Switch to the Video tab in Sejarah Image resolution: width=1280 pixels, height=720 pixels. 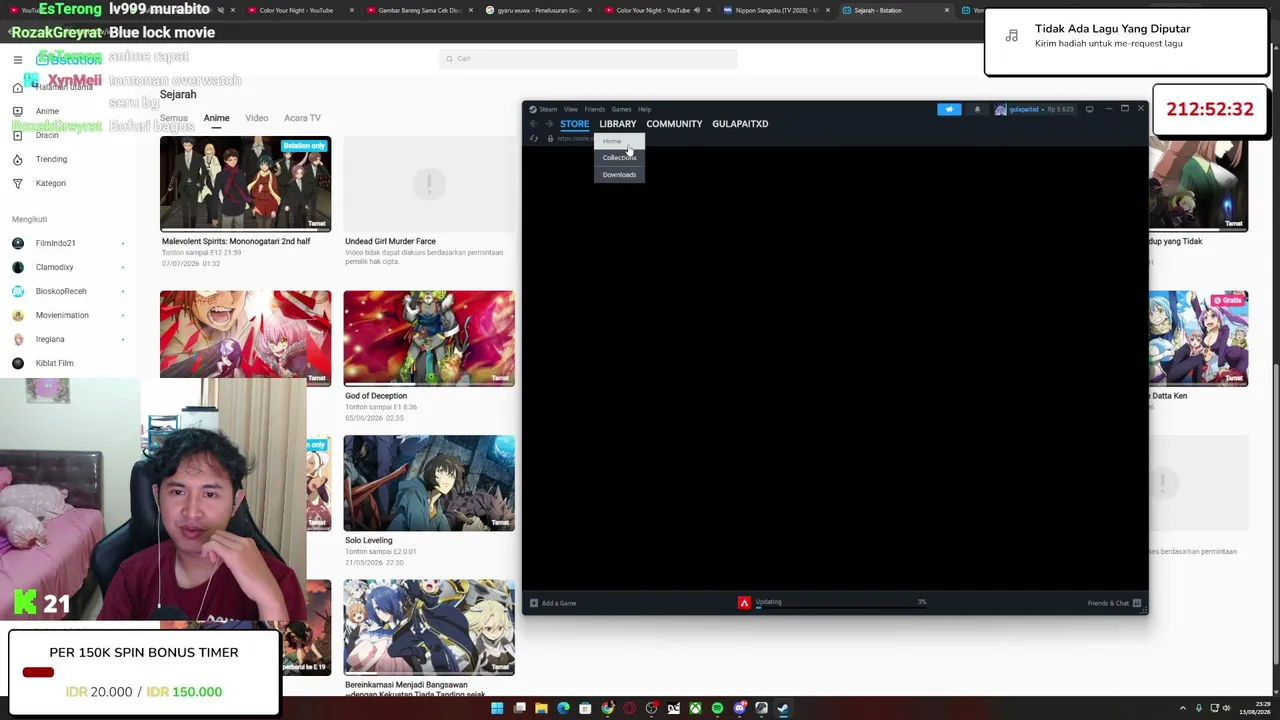click(x=257, y=118)
